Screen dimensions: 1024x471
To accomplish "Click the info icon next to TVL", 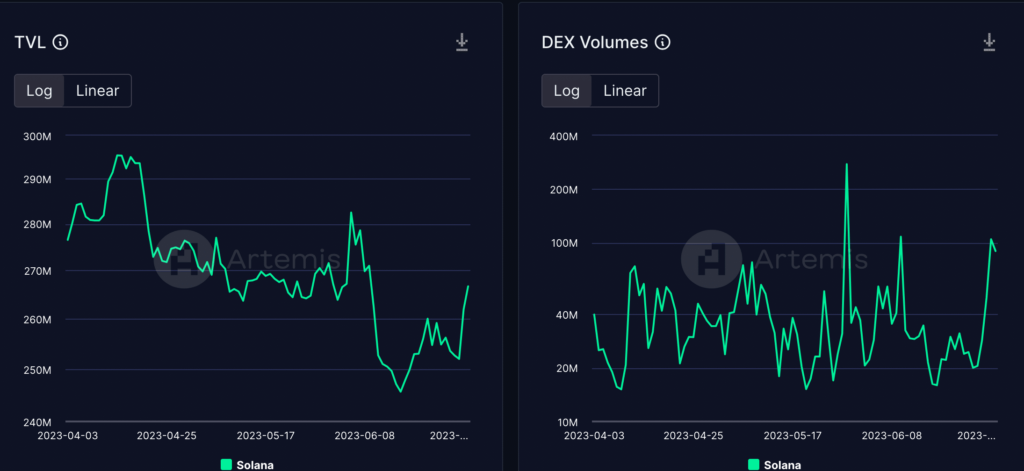I will pyautogui.click(x=60, y=42).
